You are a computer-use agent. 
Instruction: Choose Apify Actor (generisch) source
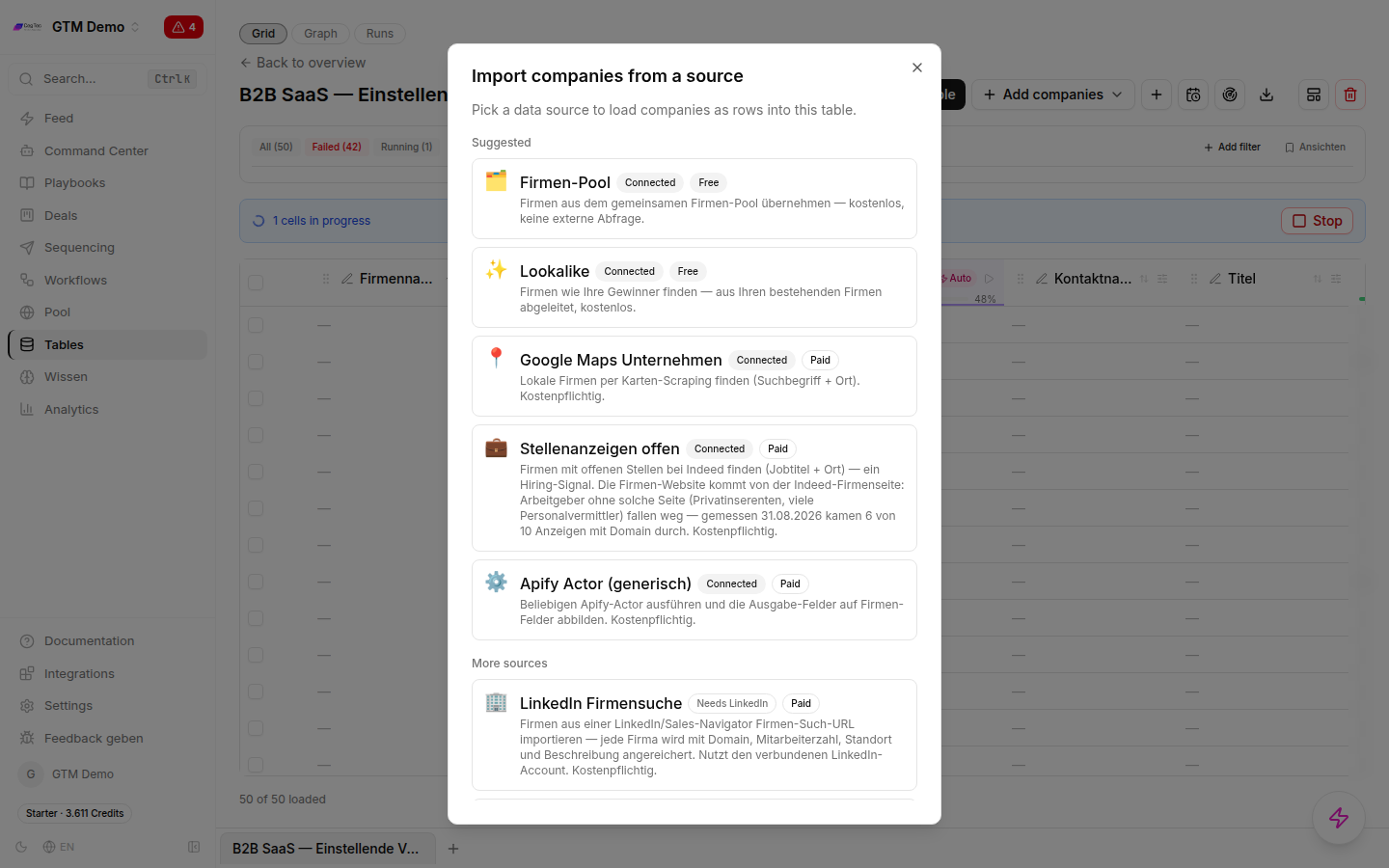click(694, 600)
